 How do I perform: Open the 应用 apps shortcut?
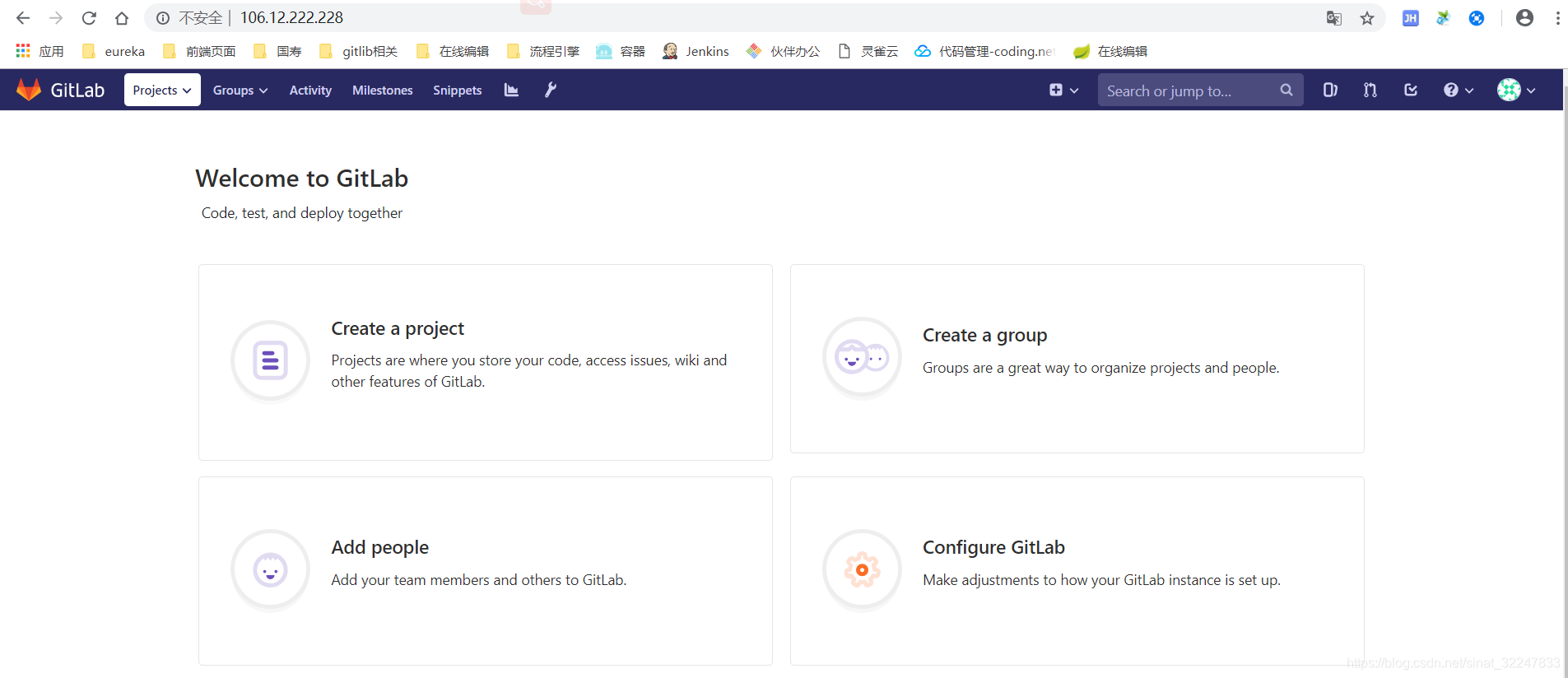tap(40, 51)
